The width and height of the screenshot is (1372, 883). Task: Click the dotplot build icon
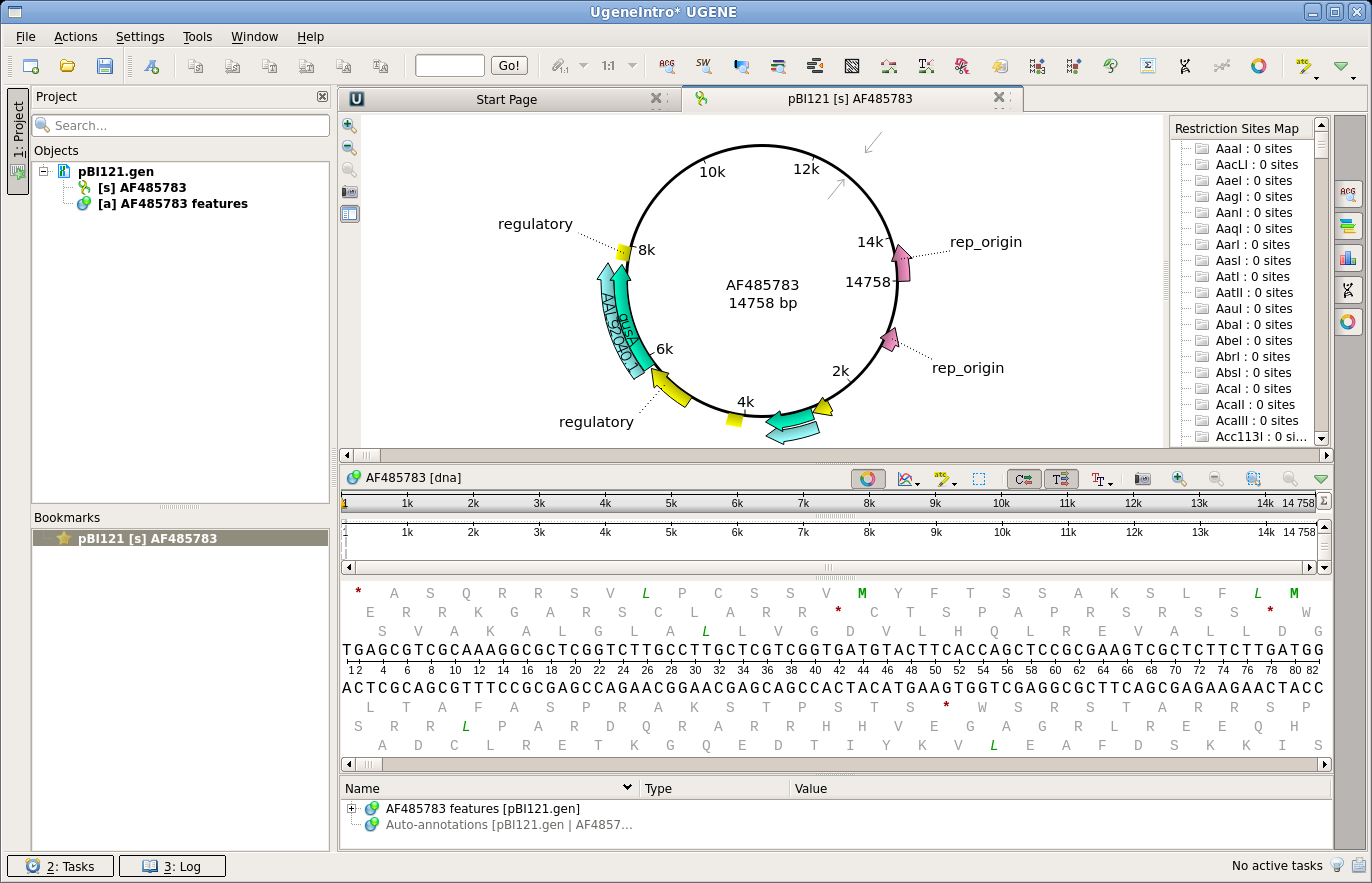(x=852, y=66)
